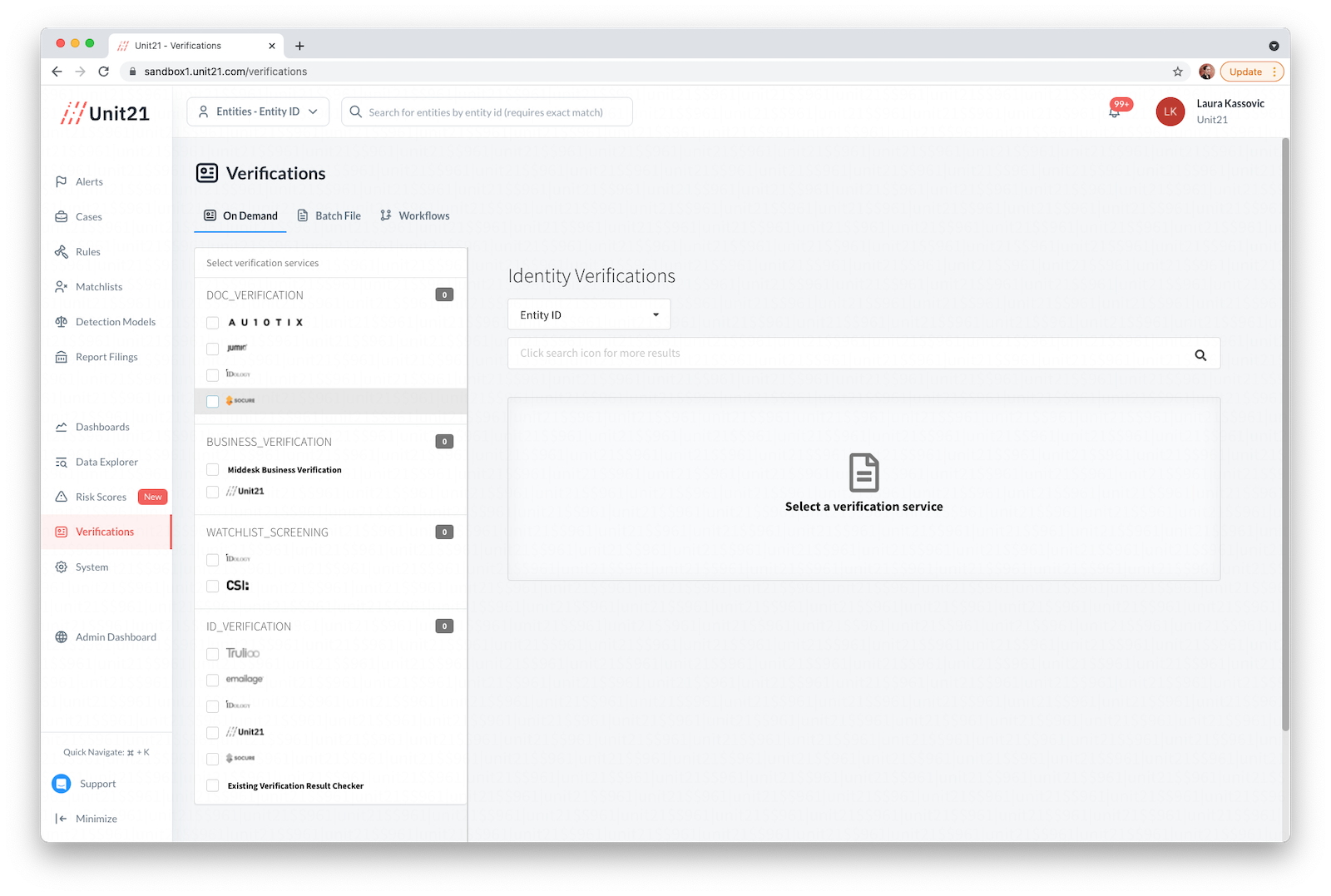Open Dashboards chart icon
The image size is (1331, 896).
62,427
